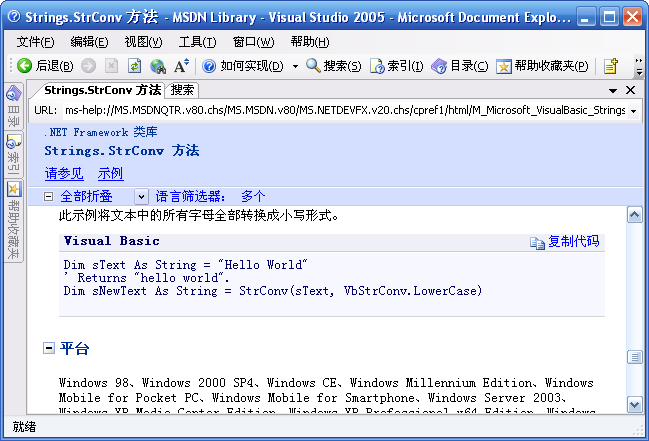Open the 索引 side panel tab
The image size is (649, 441).
pyautogui.click(x=13, y=155)
